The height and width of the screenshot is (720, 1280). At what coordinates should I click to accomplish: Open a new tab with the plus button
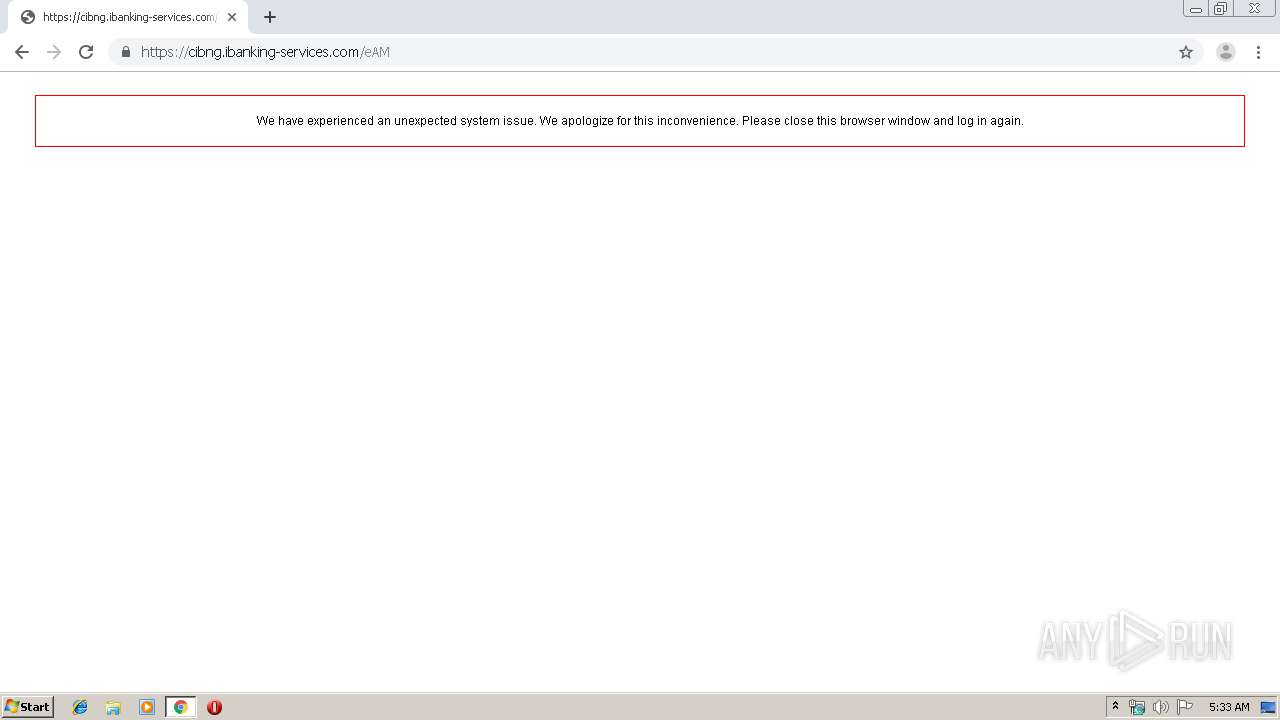270,17
